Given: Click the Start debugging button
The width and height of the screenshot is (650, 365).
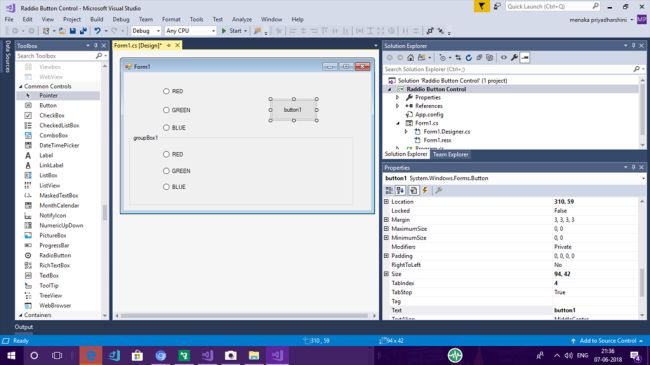Looking at the screenshot, I should (234, 31).
